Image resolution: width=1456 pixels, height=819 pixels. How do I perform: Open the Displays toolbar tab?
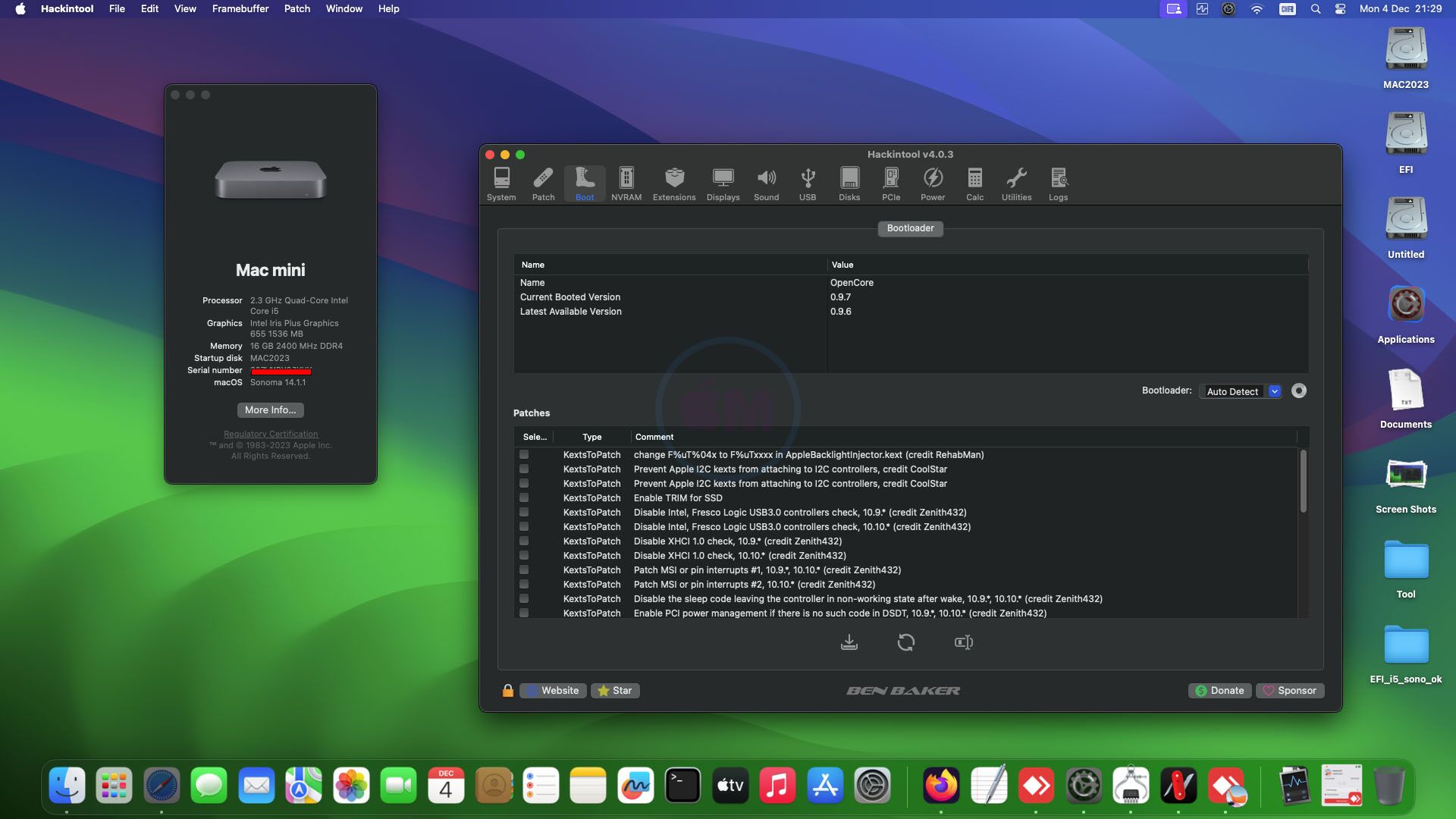coord(723,184)
